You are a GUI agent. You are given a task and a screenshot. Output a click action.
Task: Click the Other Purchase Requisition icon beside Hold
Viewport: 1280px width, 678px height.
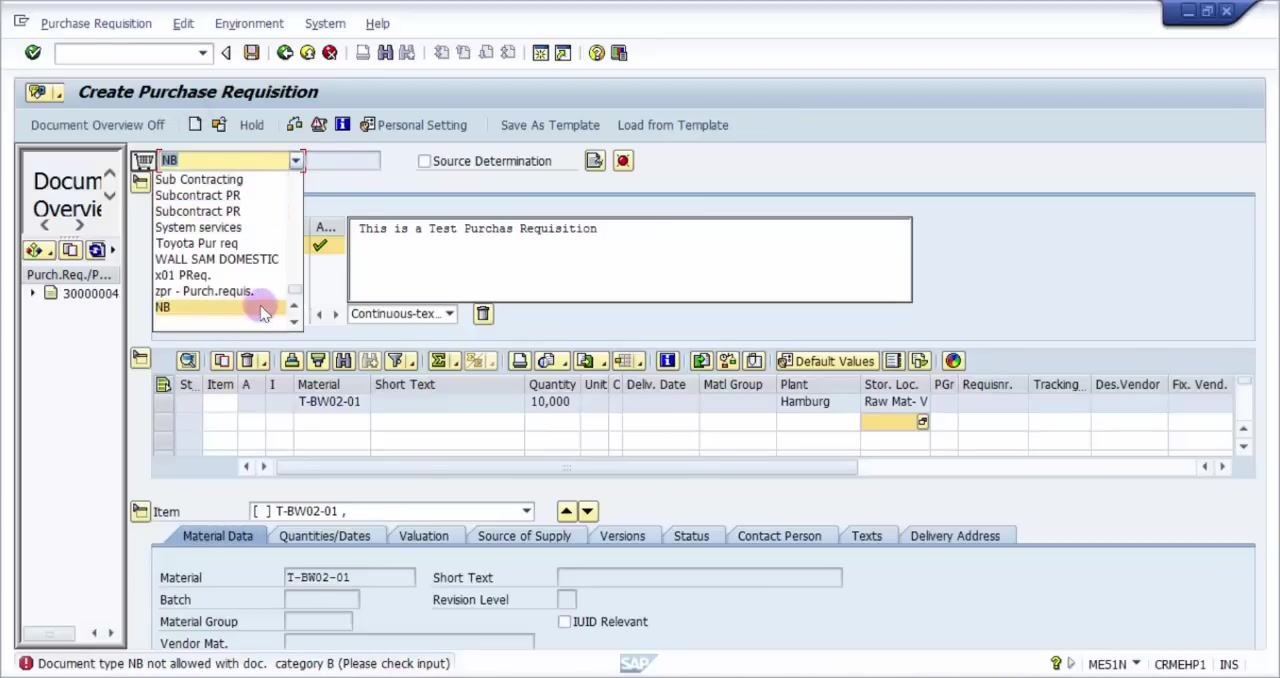219,125
